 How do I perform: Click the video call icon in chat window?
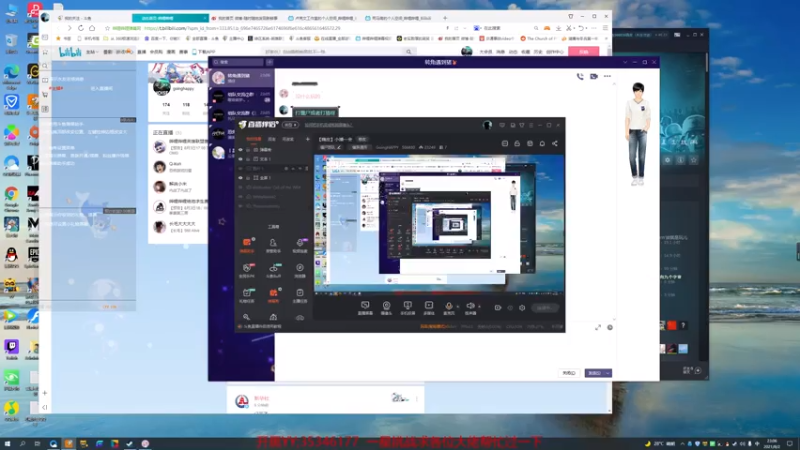point(593,77)
